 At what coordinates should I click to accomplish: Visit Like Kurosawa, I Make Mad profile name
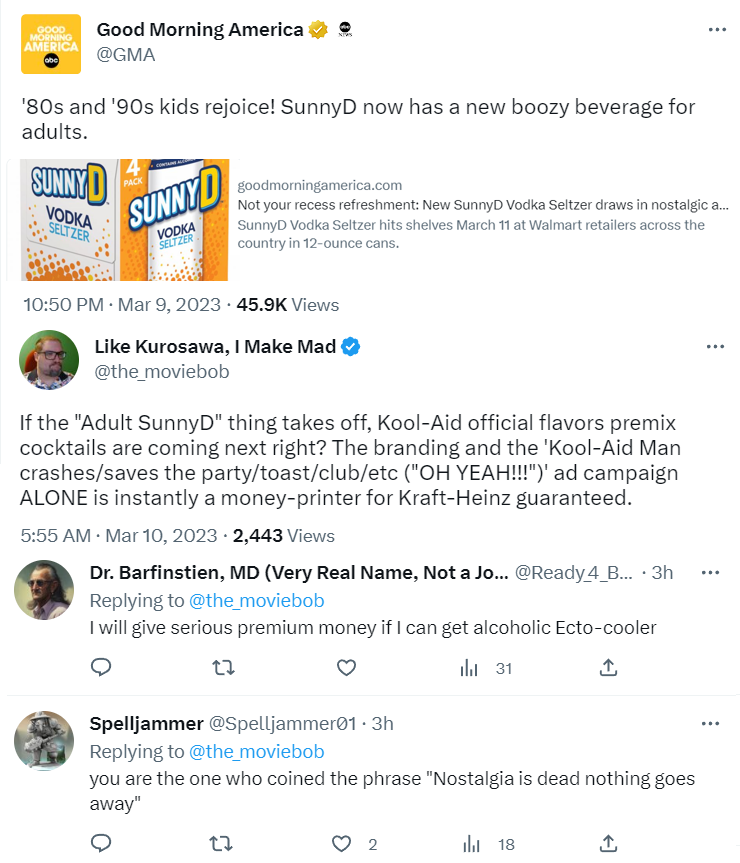pos(215,347)
